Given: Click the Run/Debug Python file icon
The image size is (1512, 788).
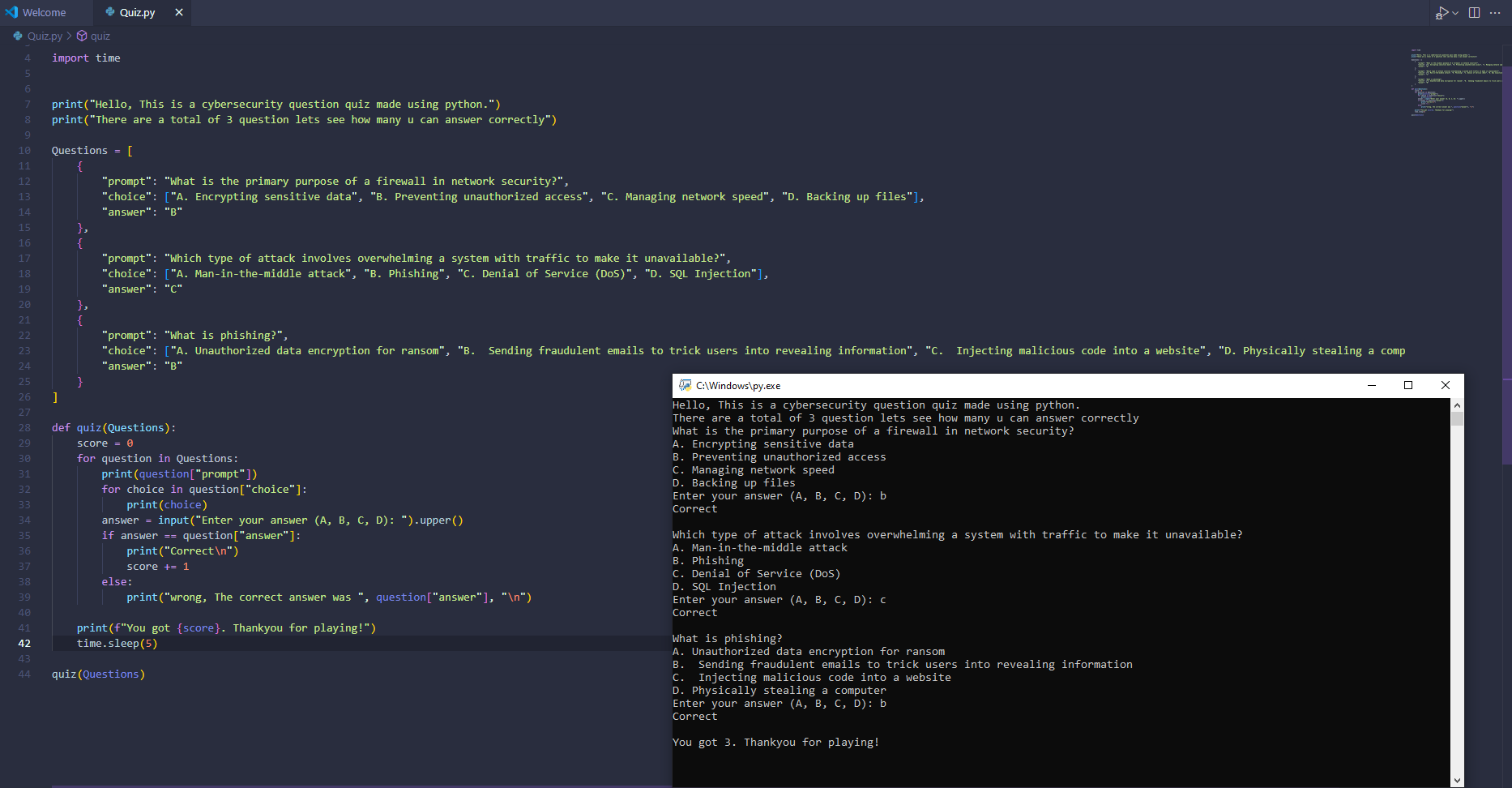Looking at the screenshot, I should pos(1442,13).
